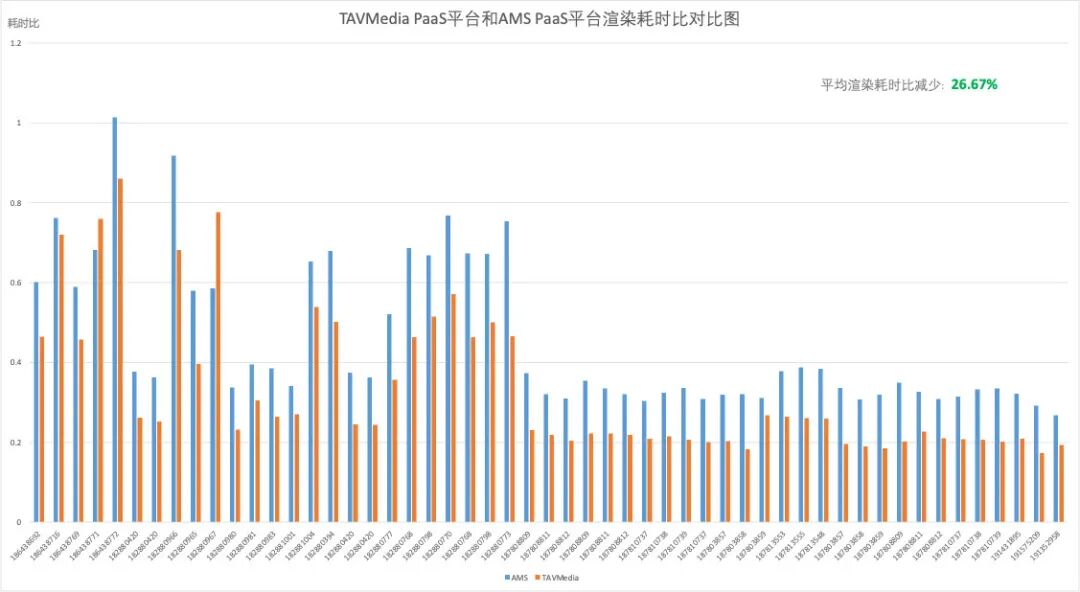Select the orange TAVMedia bar above 182880967
This screenshot has width=1080, height=592.
tap(218, 367)
